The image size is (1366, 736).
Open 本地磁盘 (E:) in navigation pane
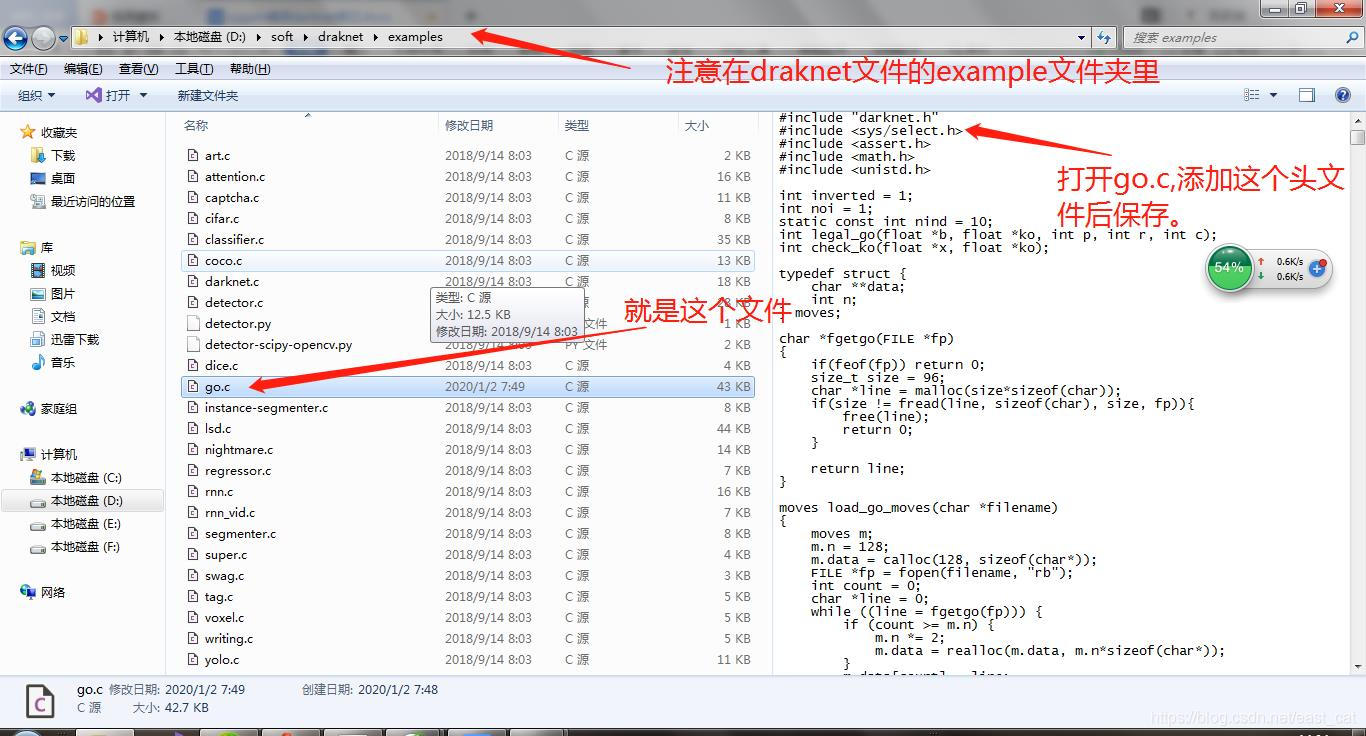pos(86,523)
